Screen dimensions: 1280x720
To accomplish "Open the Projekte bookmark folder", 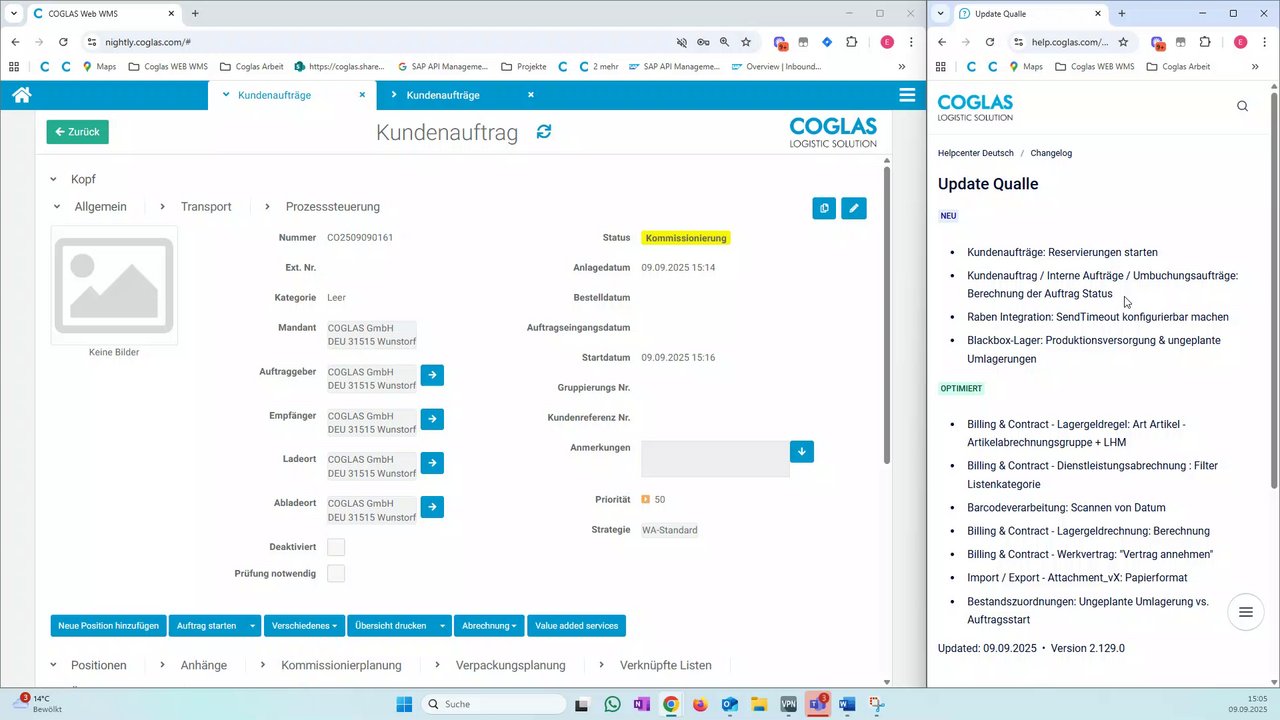I will [523, 67].
